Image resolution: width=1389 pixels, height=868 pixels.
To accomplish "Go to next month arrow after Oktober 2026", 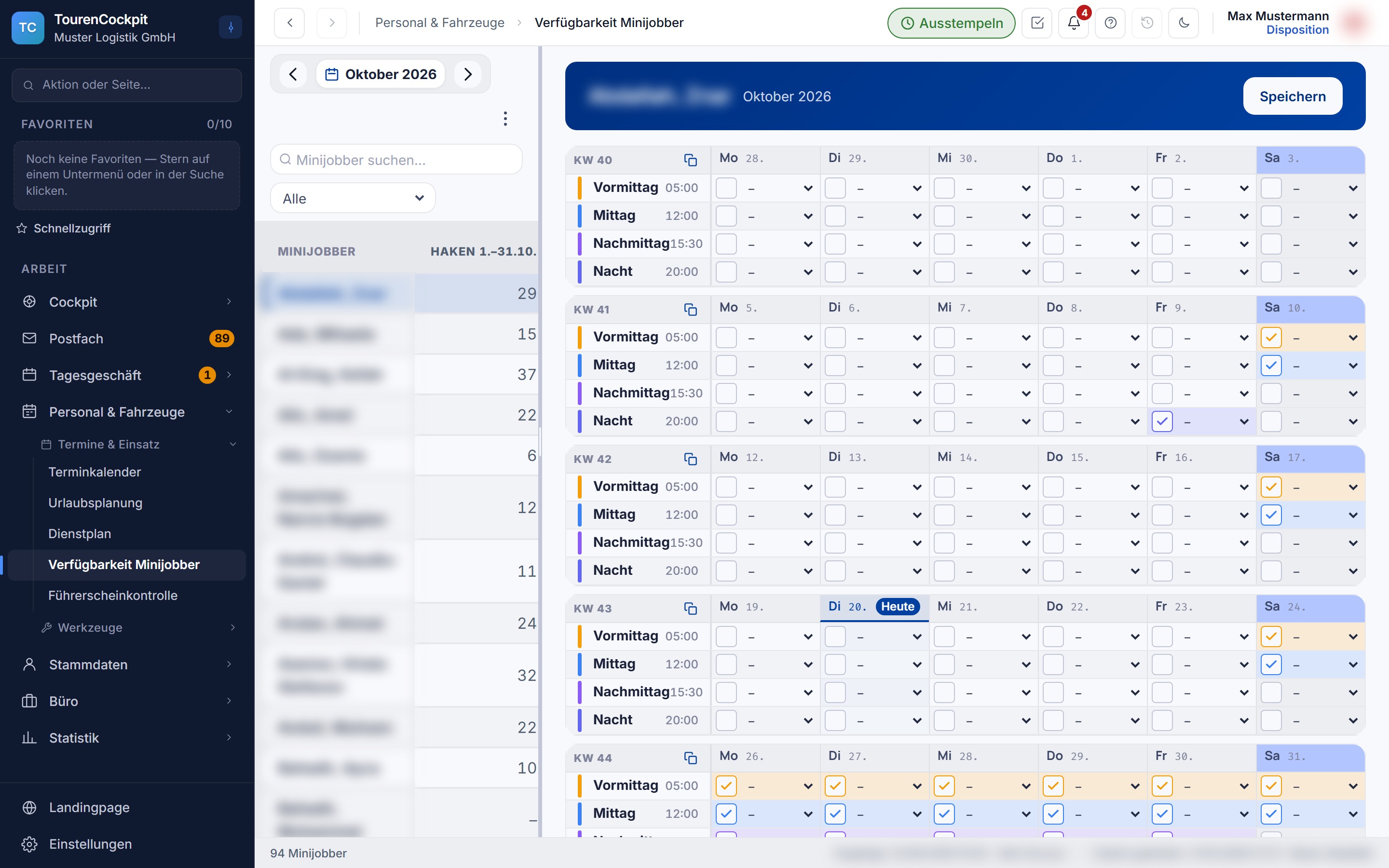I will (468, 74).
